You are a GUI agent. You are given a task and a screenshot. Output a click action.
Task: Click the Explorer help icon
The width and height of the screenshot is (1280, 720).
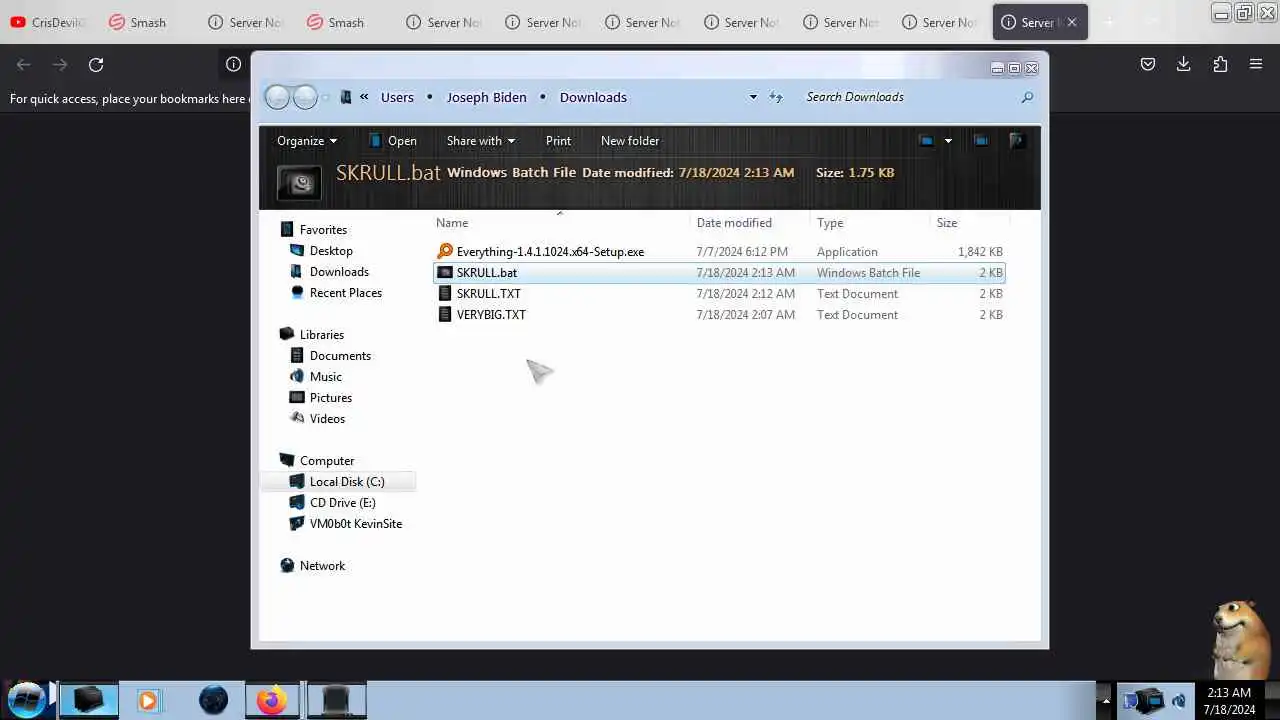click(1017, 141)
